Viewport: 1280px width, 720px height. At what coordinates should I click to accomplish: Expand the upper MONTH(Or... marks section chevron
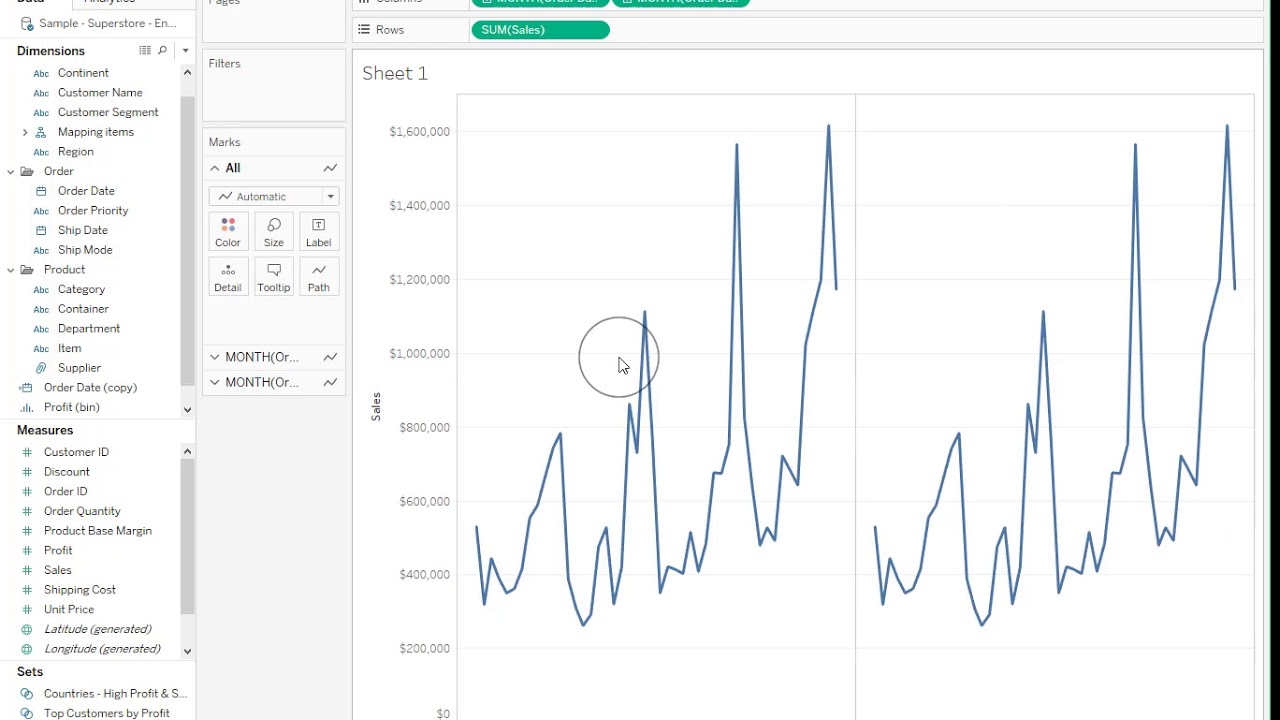pos(214,357)
